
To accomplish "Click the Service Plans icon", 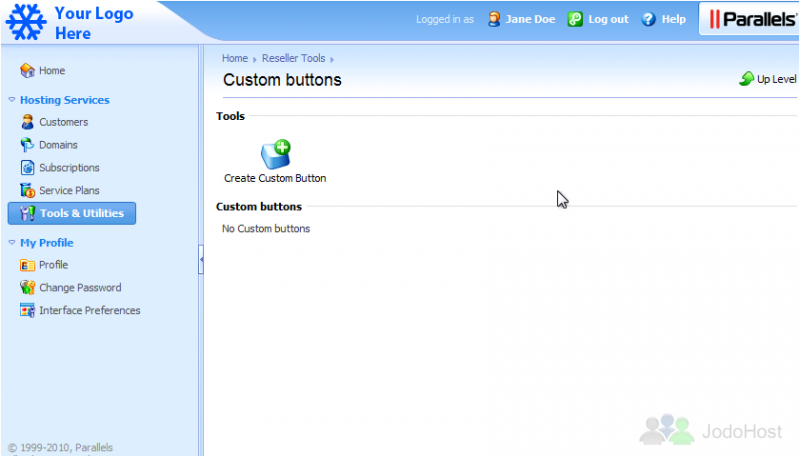I will [x=27, y=190].
